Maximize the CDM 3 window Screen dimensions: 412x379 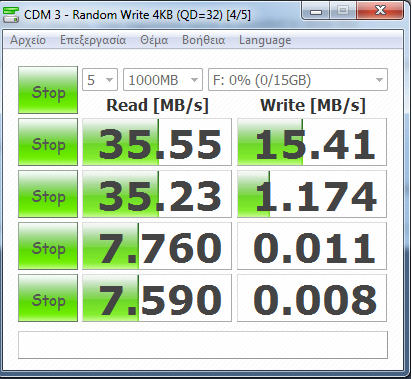coord(343,11)
